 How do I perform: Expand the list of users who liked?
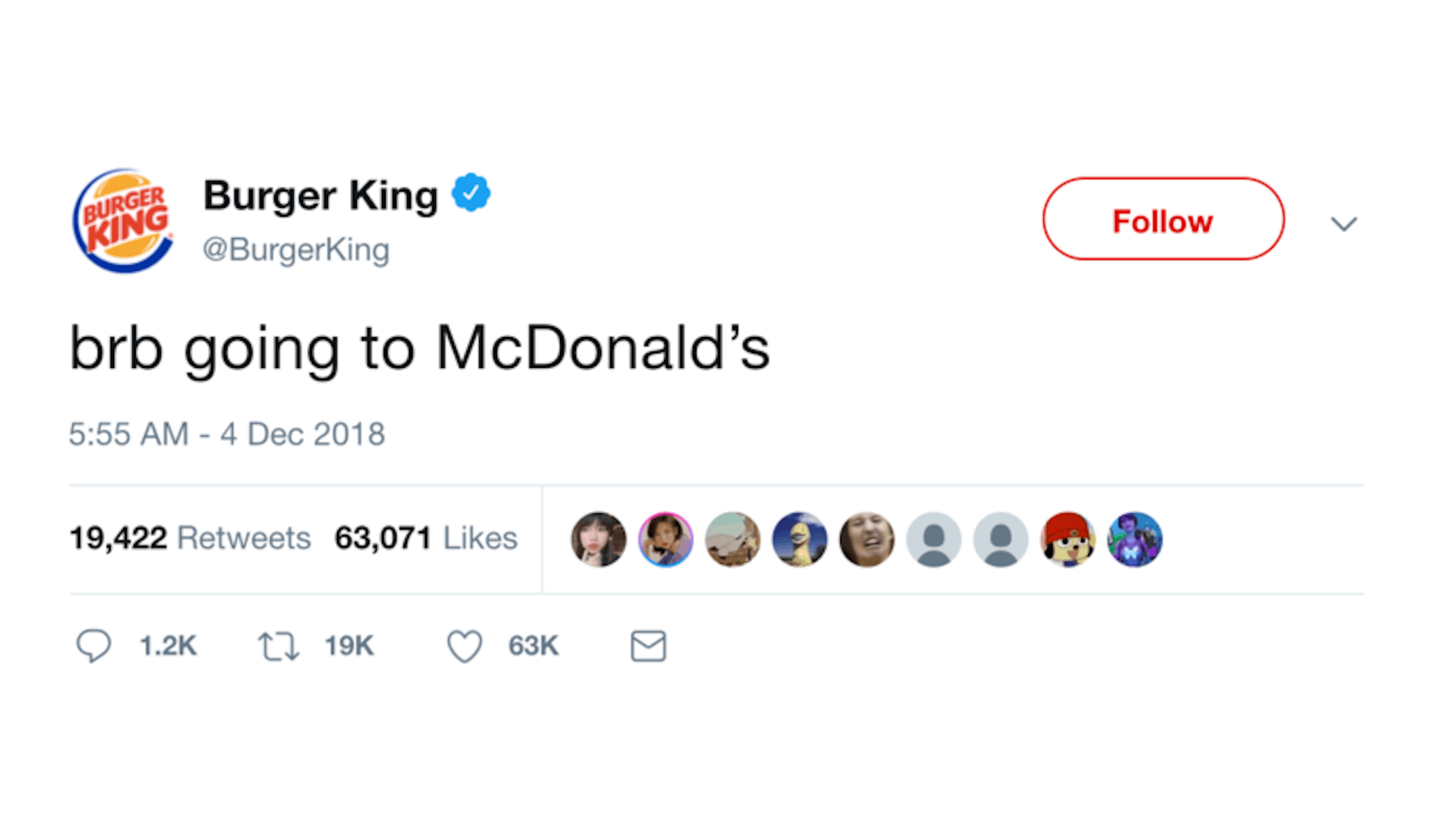coord(852,538)
